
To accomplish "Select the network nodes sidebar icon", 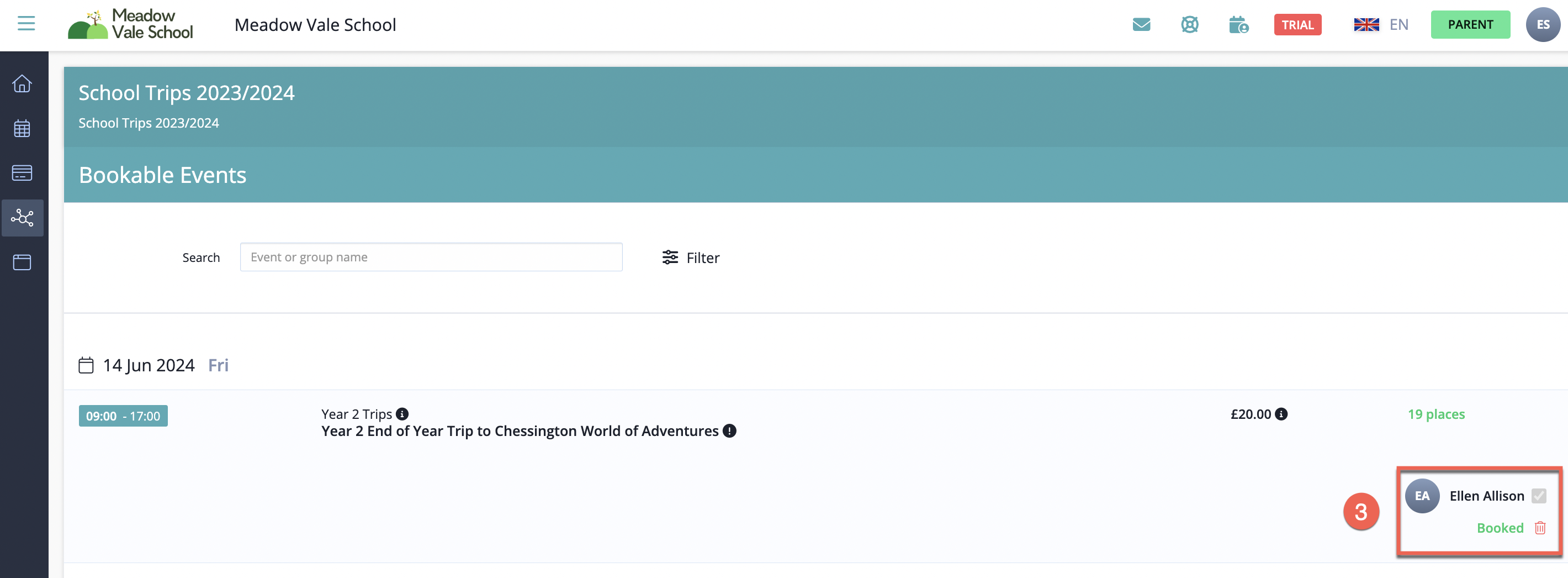I will pyautogui.click(x=22, y=217).
